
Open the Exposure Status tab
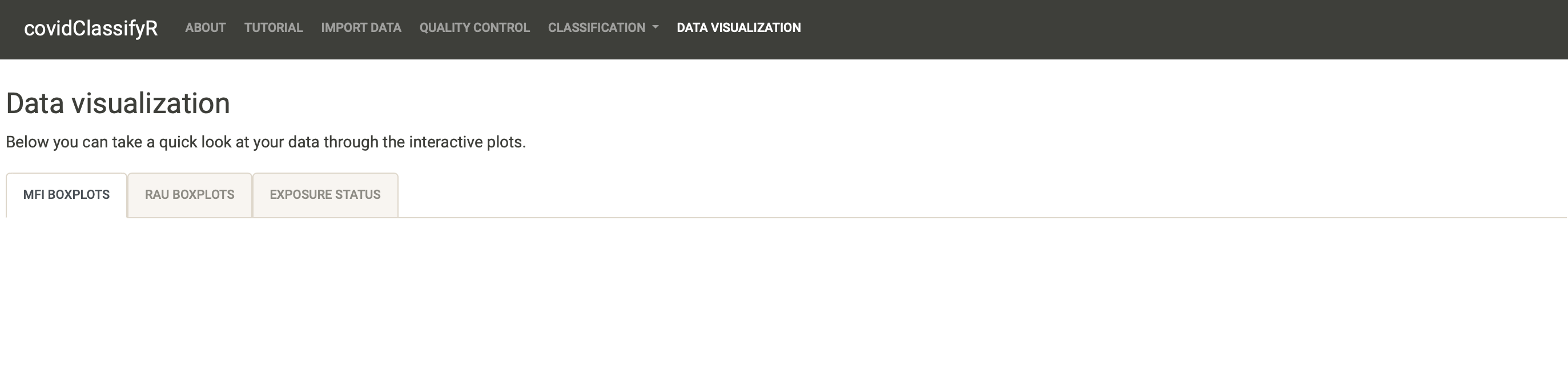tap(325, 195)
